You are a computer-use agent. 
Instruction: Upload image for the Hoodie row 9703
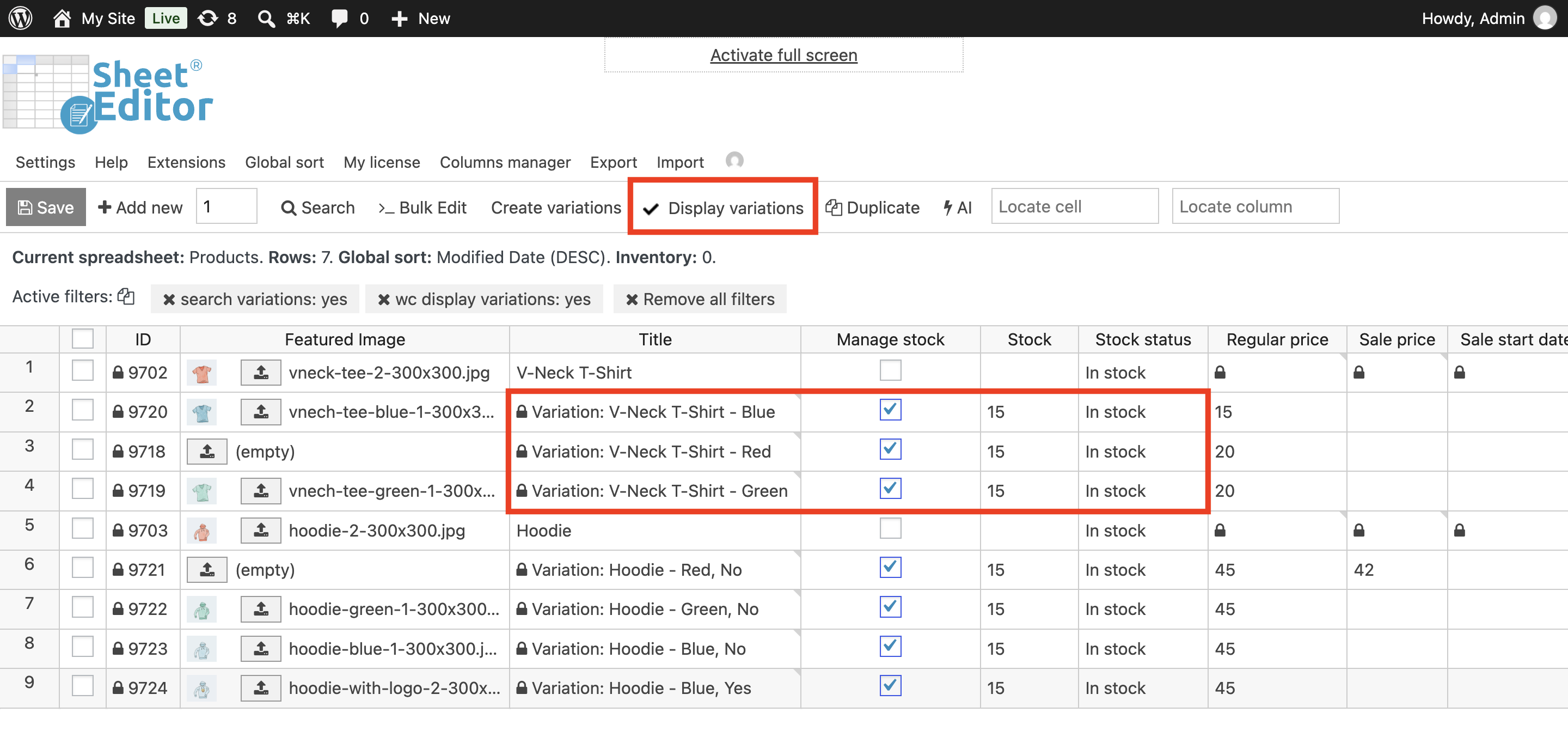pos(261,531)
